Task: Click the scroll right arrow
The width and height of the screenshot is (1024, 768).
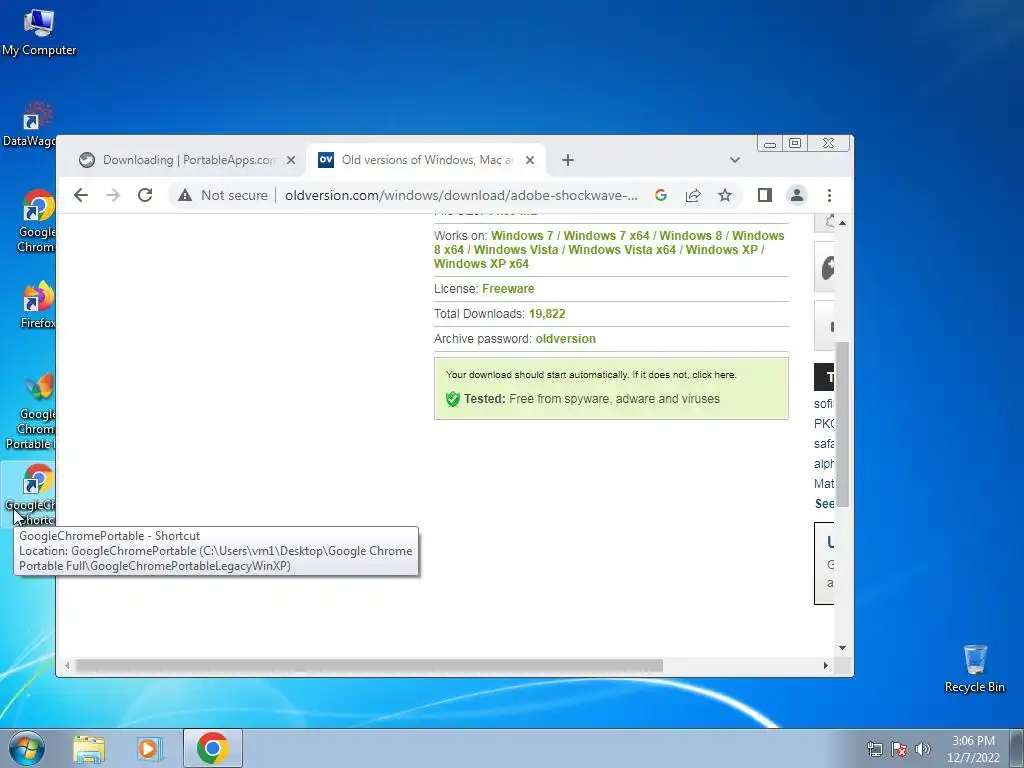Action: pos(825,665)
